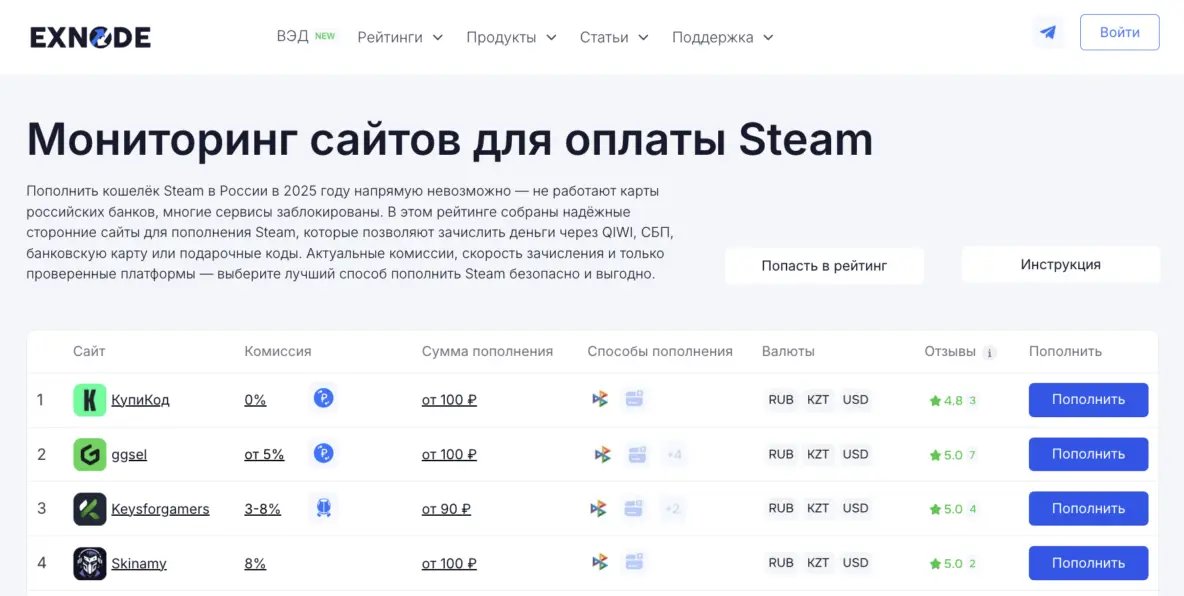Click the blue badge in Keysforgamers row
Screen dimensions: 1184x596
click(x=323, y=508)
